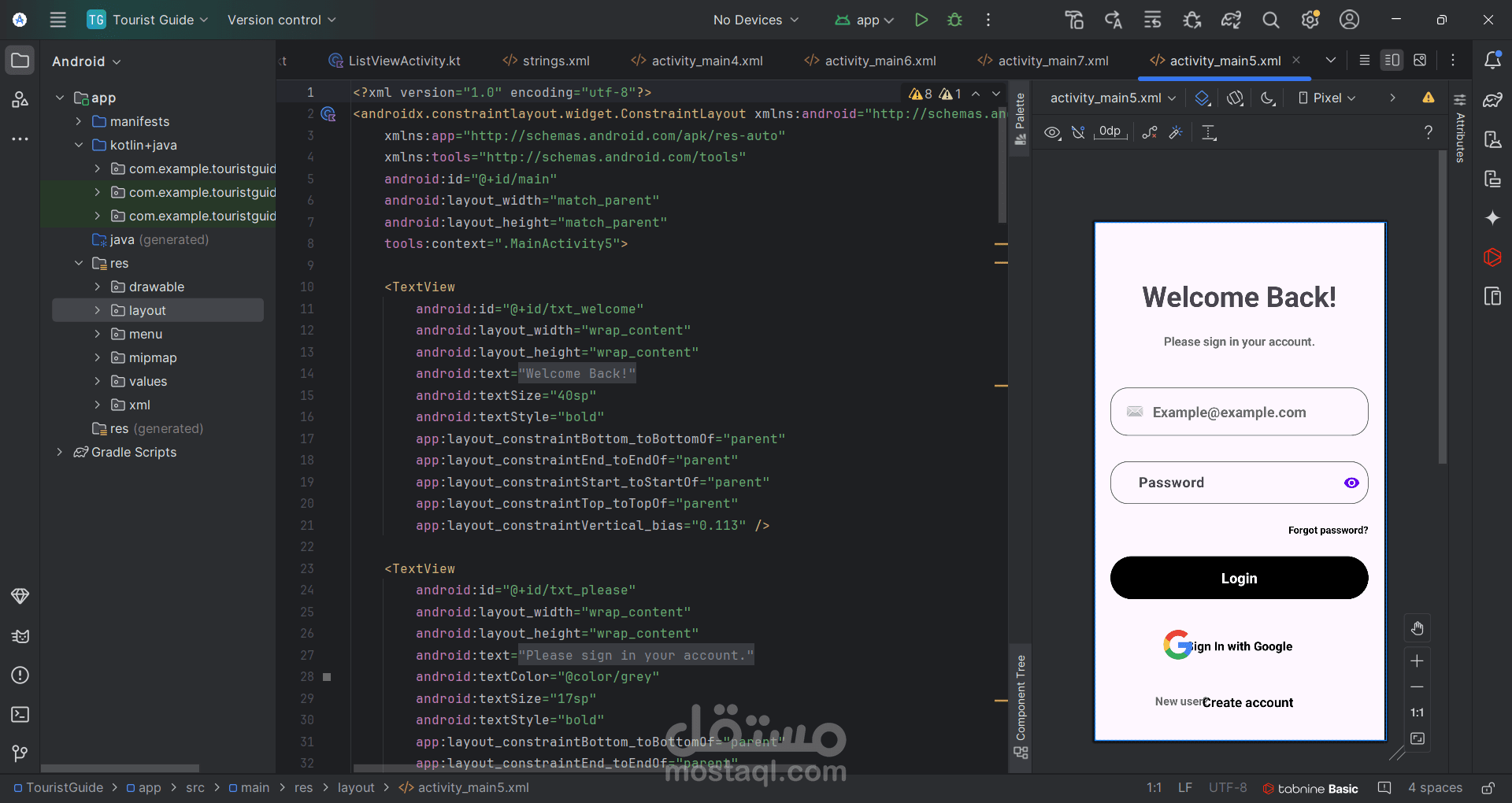Select the pan hand tool in preview
The height and width of the screenshot is (803, 1512).
point(1417,628)
